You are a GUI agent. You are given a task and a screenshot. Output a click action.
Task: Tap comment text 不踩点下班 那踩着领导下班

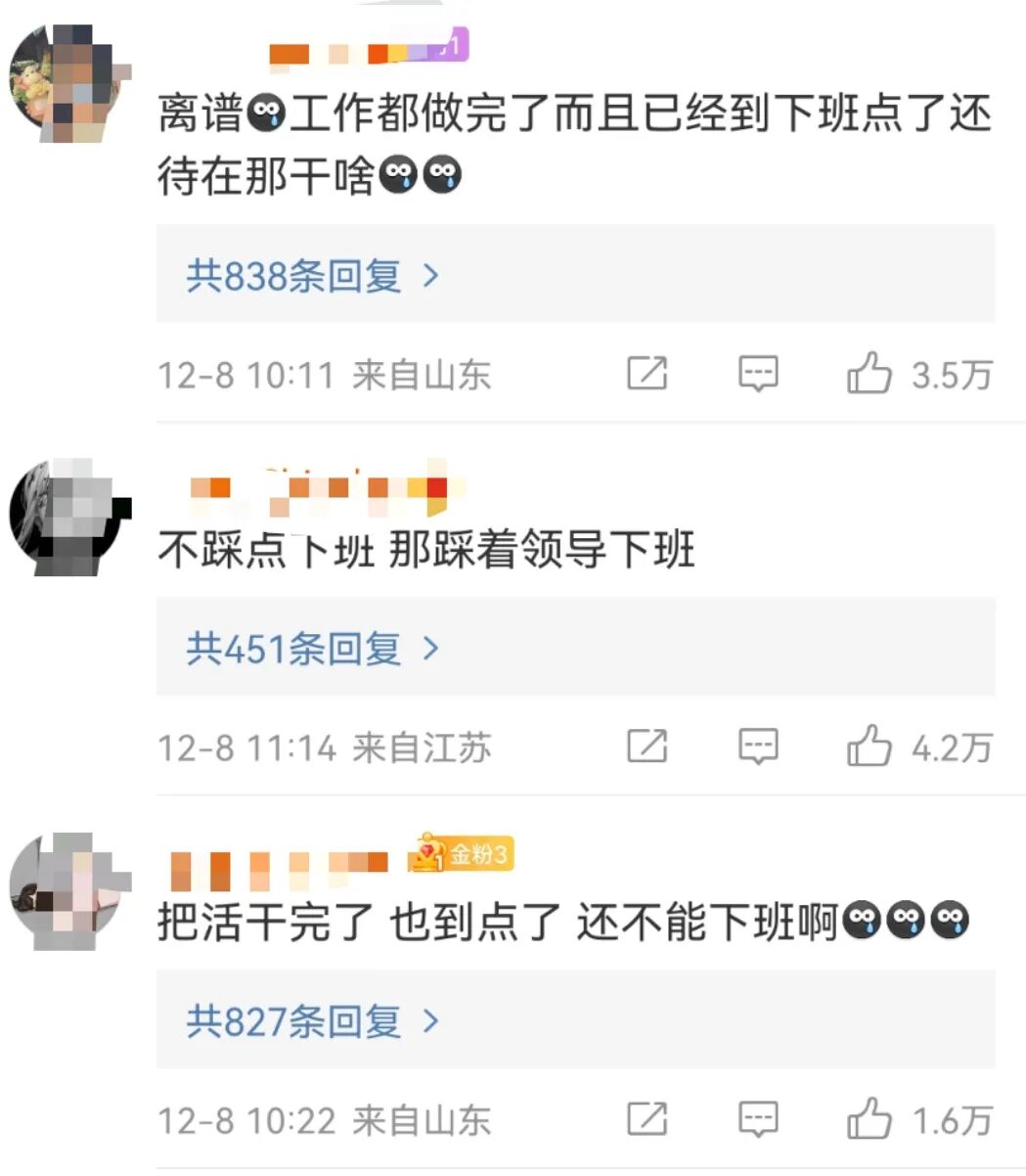(x=426, y=551)
